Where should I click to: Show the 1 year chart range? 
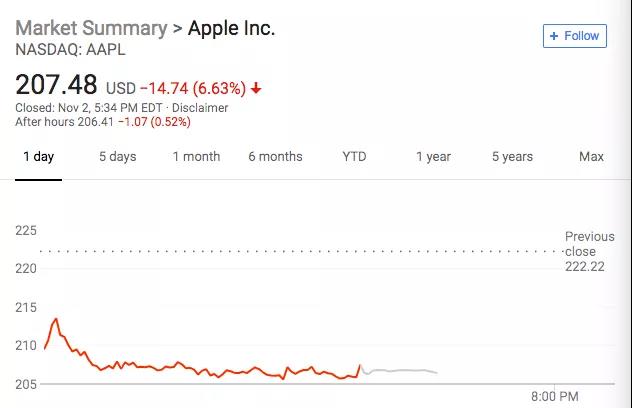pyautogui.click(x=433, y=157)
